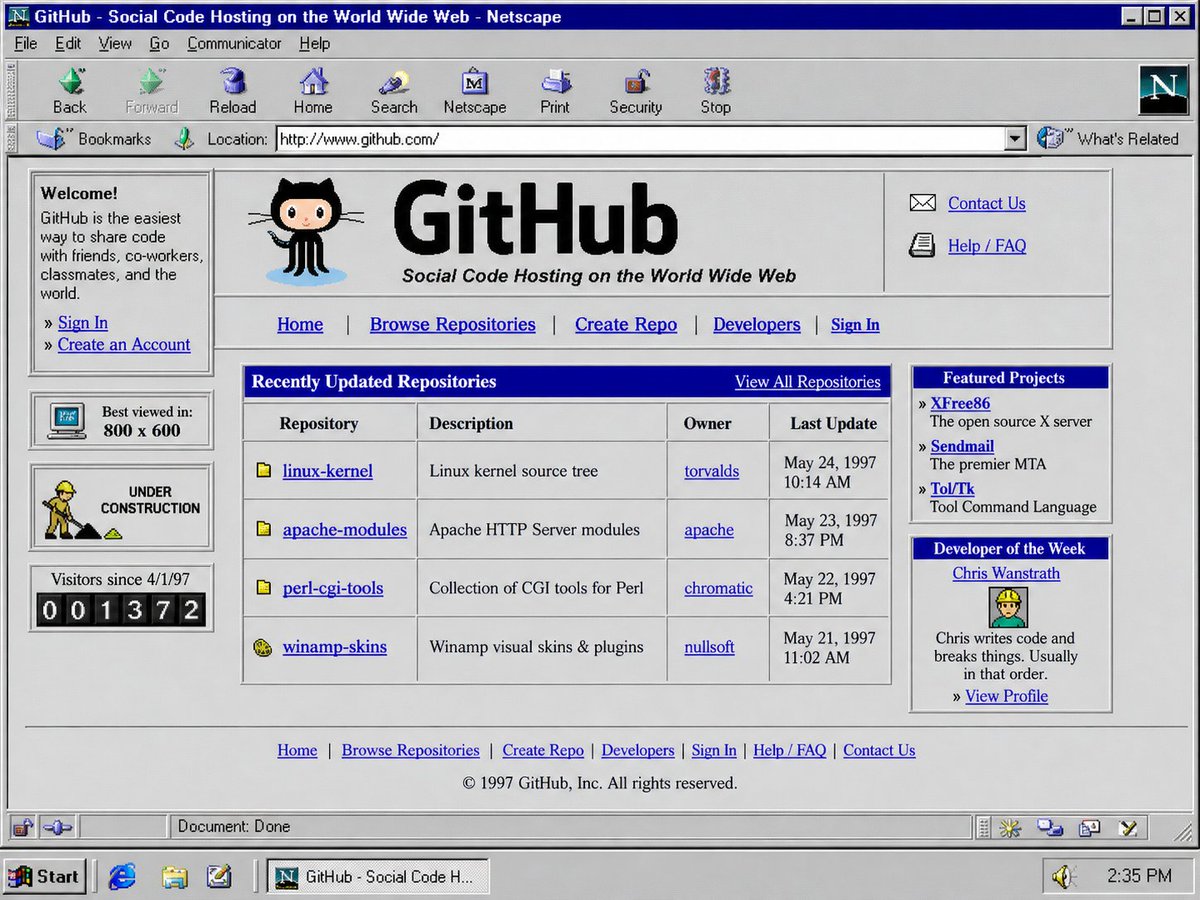Click Contact Us link in header

987,203
